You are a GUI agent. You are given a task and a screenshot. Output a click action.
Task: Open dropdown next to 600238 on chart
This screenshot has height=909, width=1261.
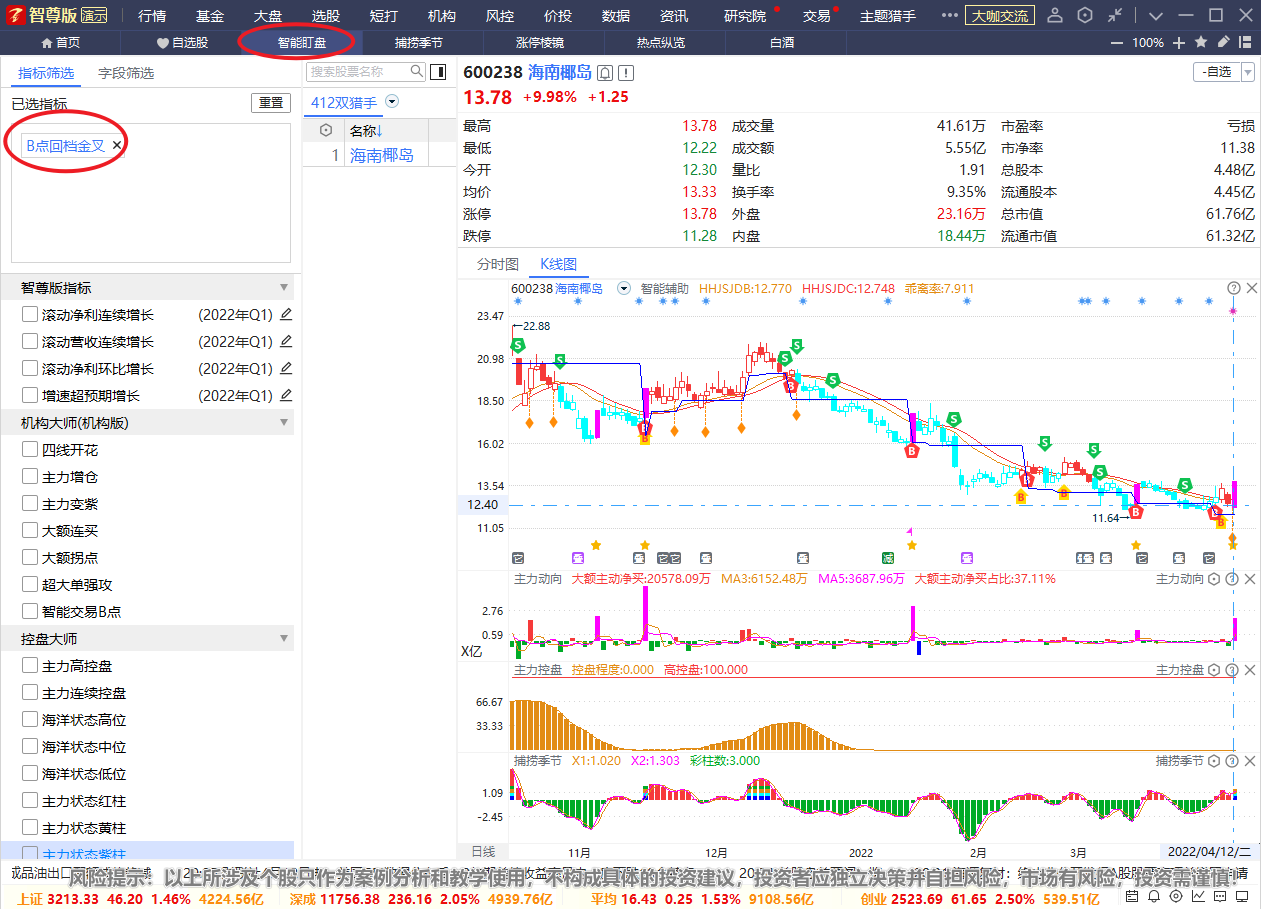[624, 288]
